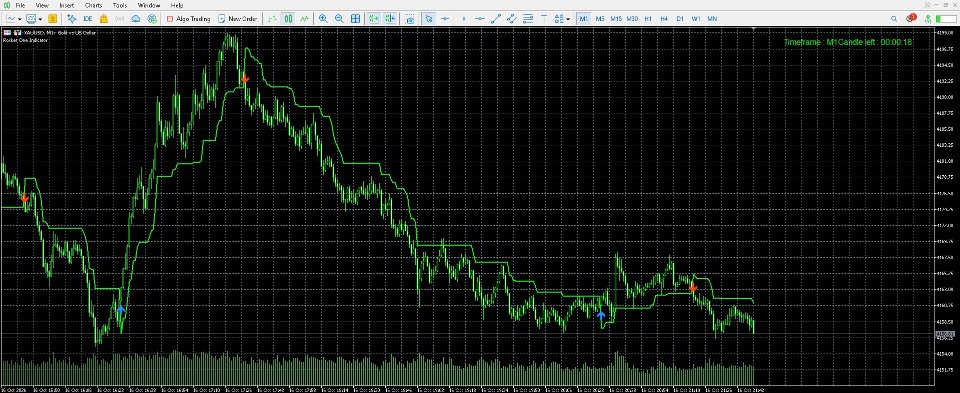Toggle Algo Trading
The image size is (960, 393).
(x=189, y=18)
